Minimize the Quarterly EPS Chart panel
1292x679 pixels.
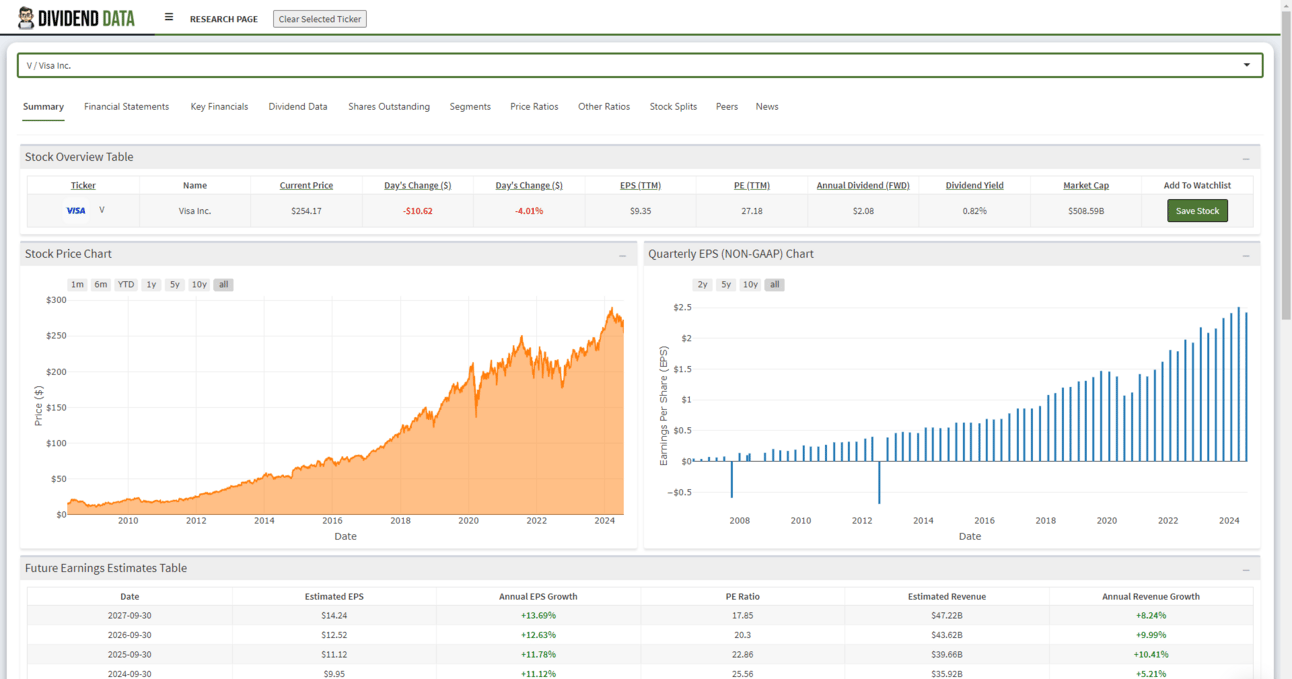[x=1246, y=255]
